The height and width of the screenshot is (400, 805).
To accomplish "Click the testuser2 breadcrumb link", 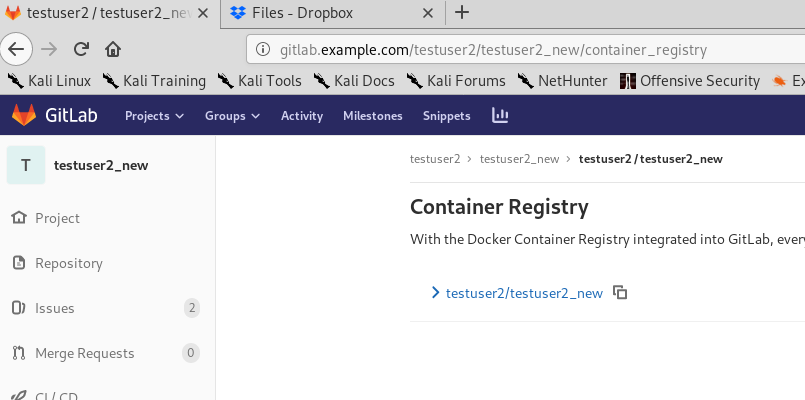I will tap(435, 159).
